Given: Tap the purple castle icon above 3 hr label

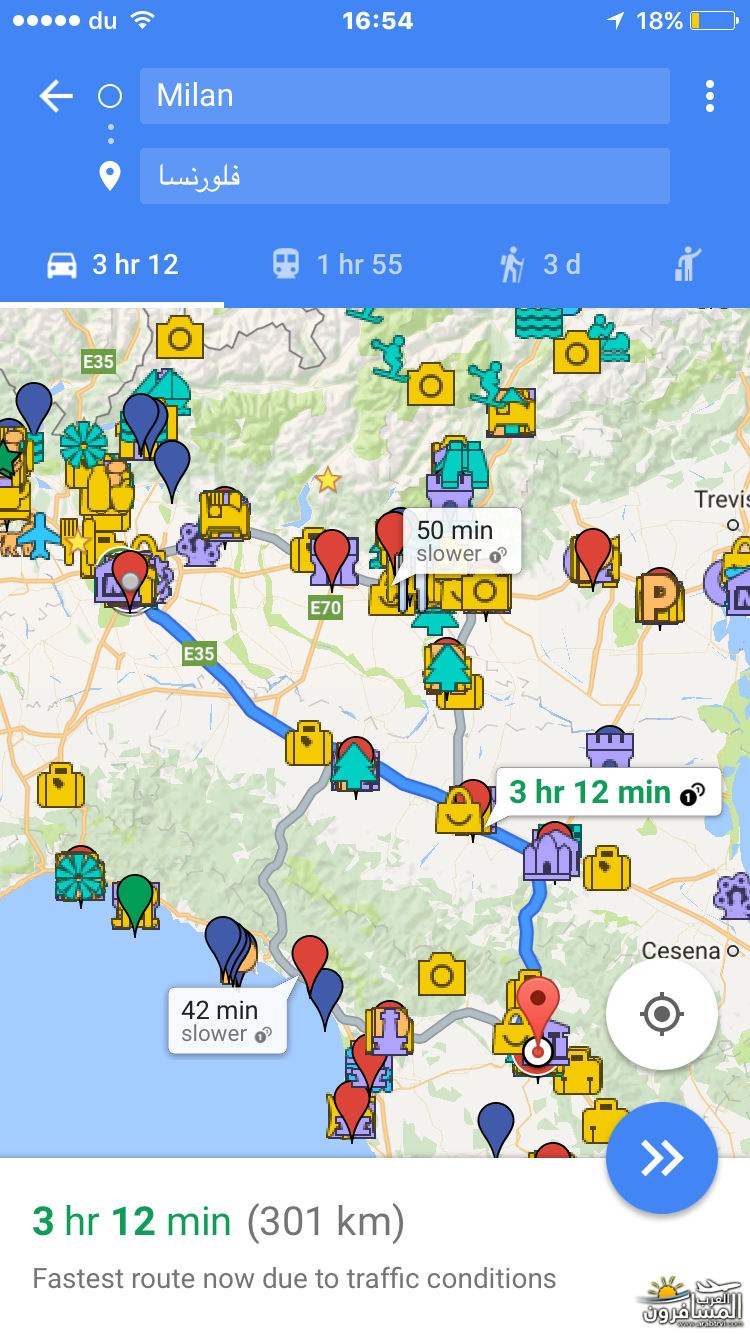Looking at the screenshot, I should (x=610, y=748).
